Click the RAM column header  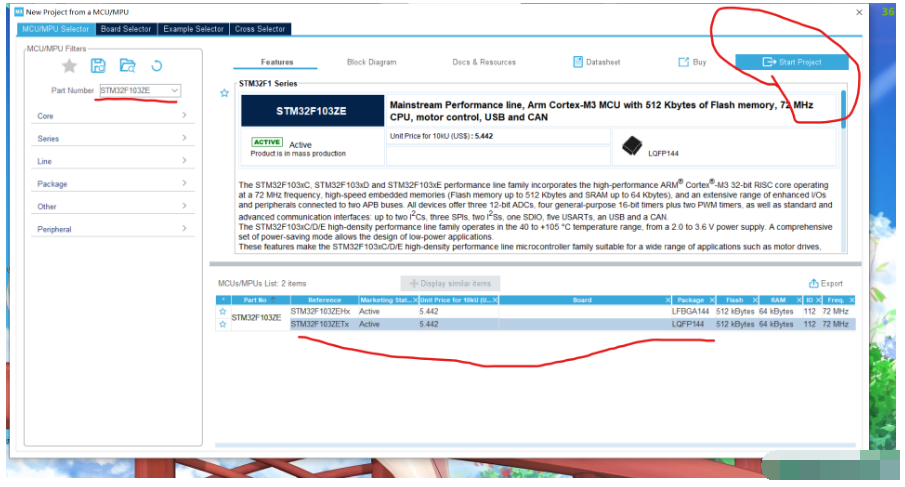coord(778,300)
